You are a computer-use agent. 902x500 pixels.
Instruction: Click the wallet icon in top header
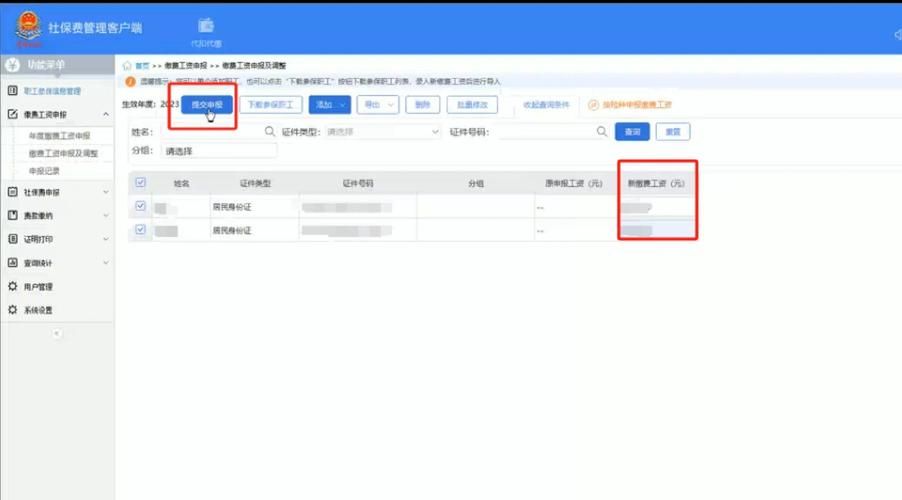206,26
